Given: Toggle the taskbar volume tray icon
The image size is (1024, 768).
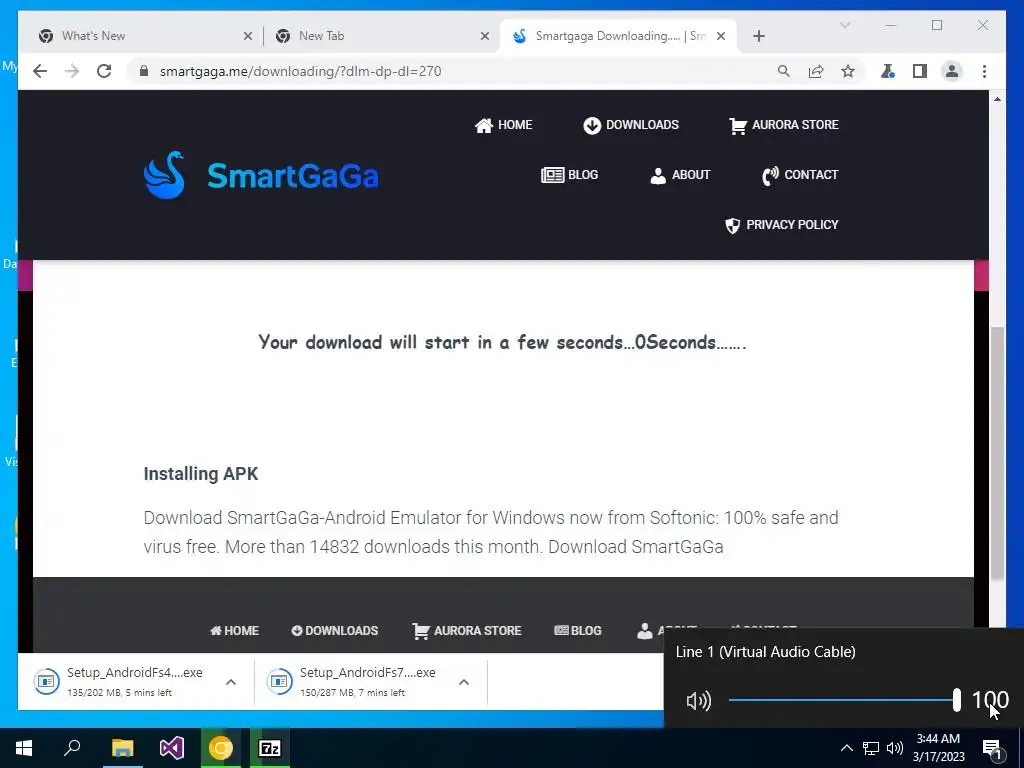Looking at the screenshot, I should pyautogui.click(x=895, y=748).
